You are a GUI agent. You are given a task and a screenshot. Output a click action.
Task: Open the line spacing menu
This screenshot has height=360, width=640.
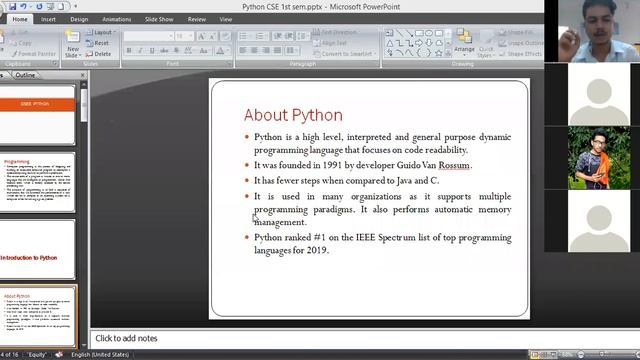[x=303, y=36]
